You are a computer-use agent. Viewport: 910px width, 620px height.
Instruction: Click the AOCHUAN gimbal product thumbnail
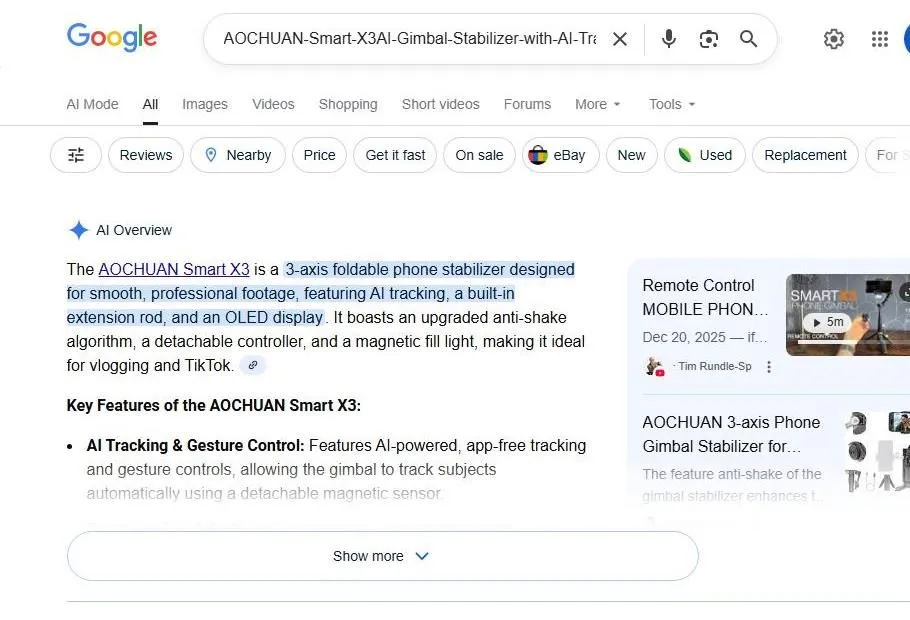pyautogui.click(x=878, y=452)
